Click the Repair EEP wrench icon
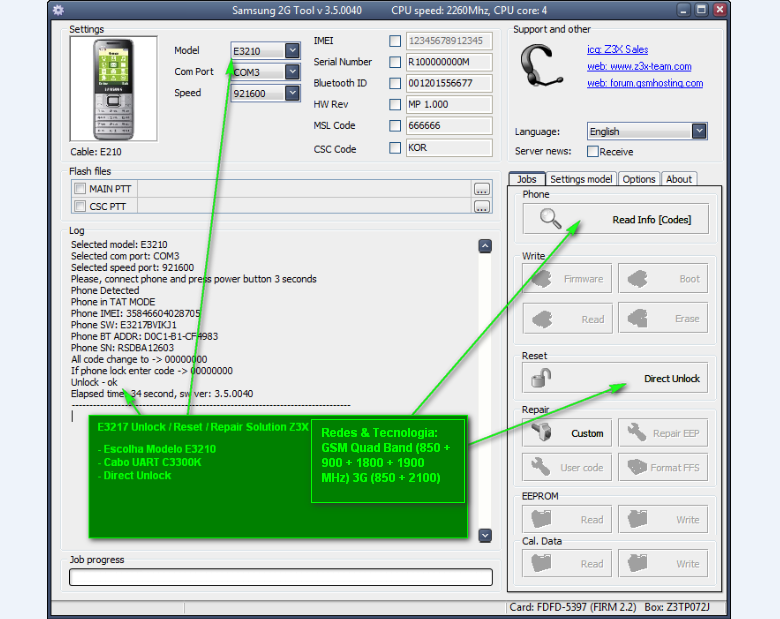This screenshot has height=619, width=780. (636, 433)
